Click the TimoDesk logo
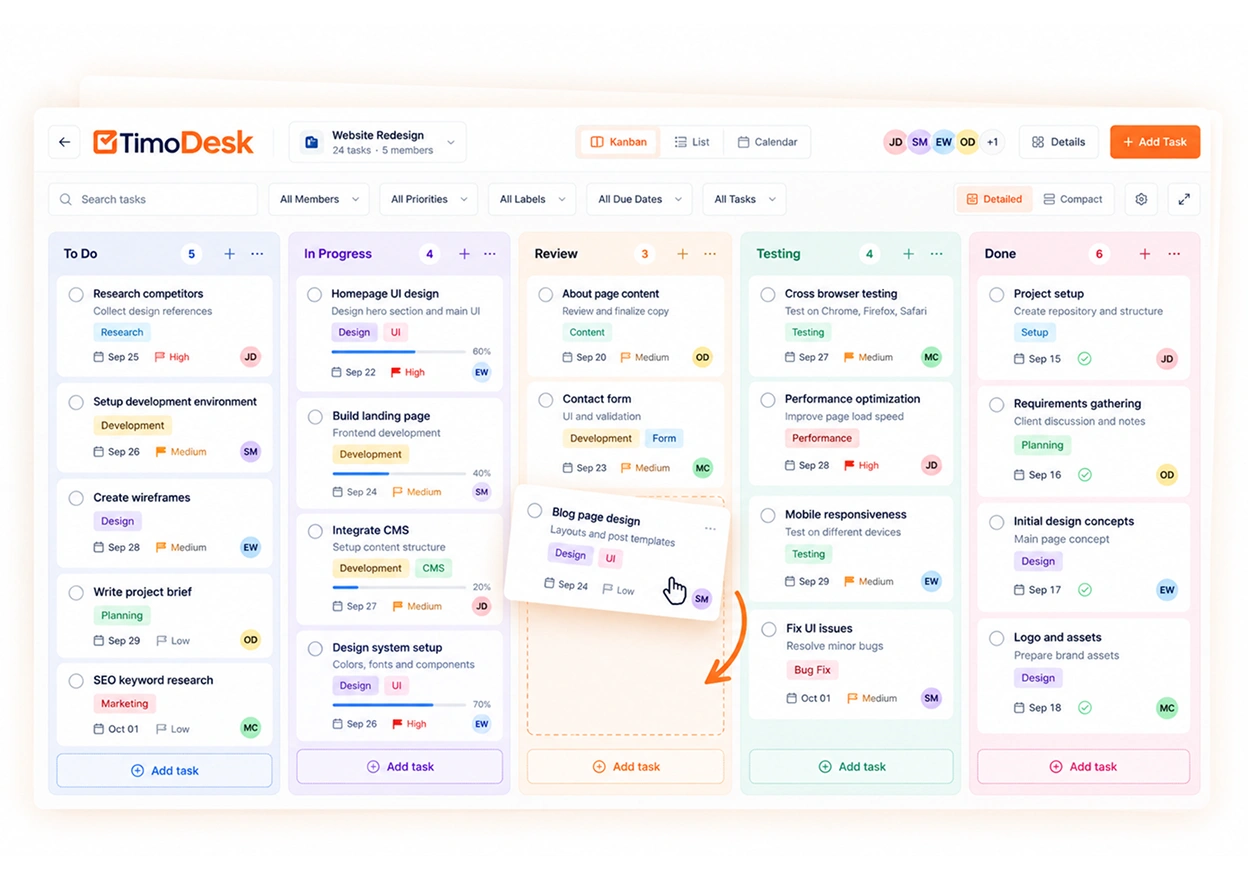 click(173, 142)
